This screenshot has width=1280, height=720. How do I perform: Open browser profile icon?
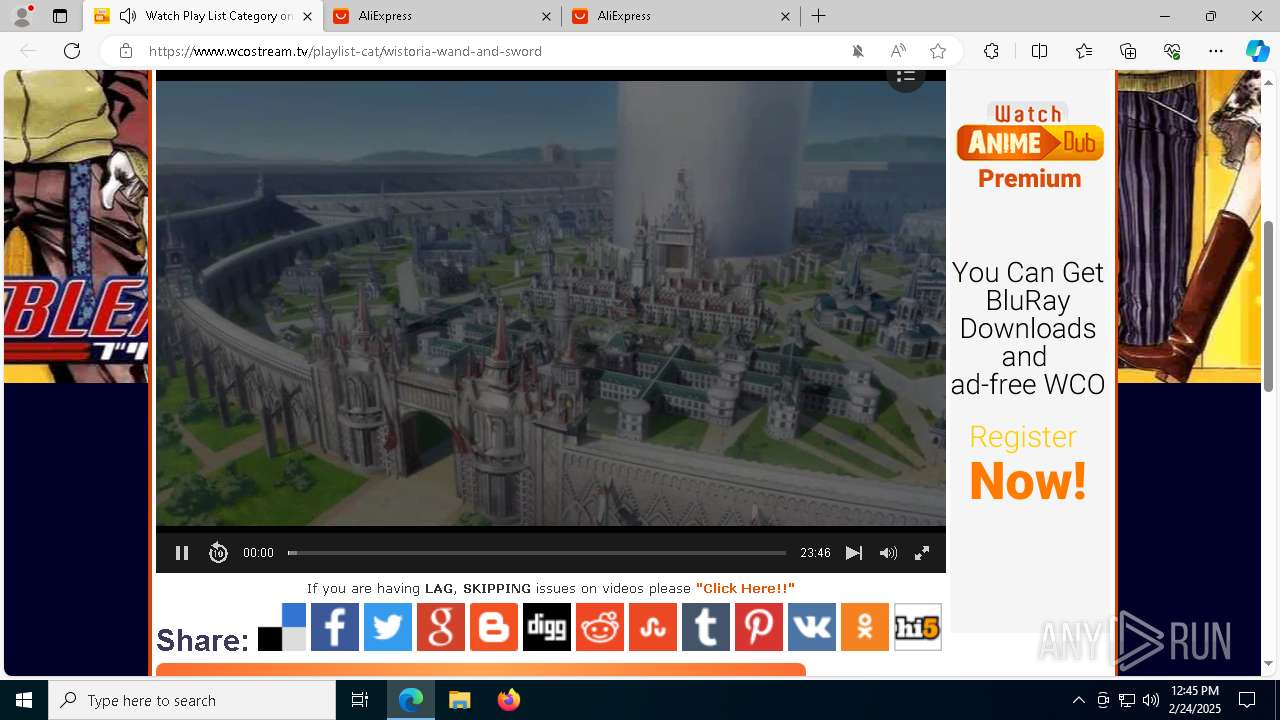click(x=22, y=16)
